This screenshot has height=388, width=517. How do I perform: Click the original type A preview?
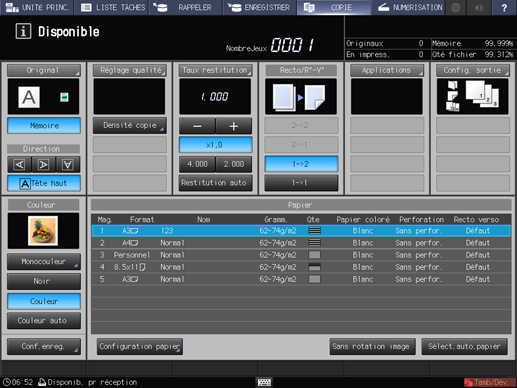coord(29,97)
